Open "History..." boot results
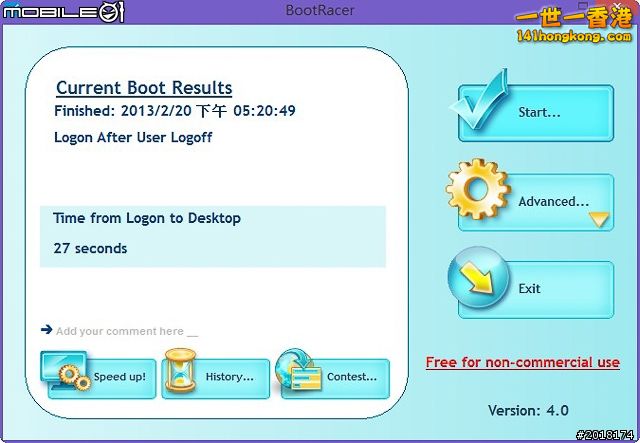640x443 pixels. [x=229, y=378]
